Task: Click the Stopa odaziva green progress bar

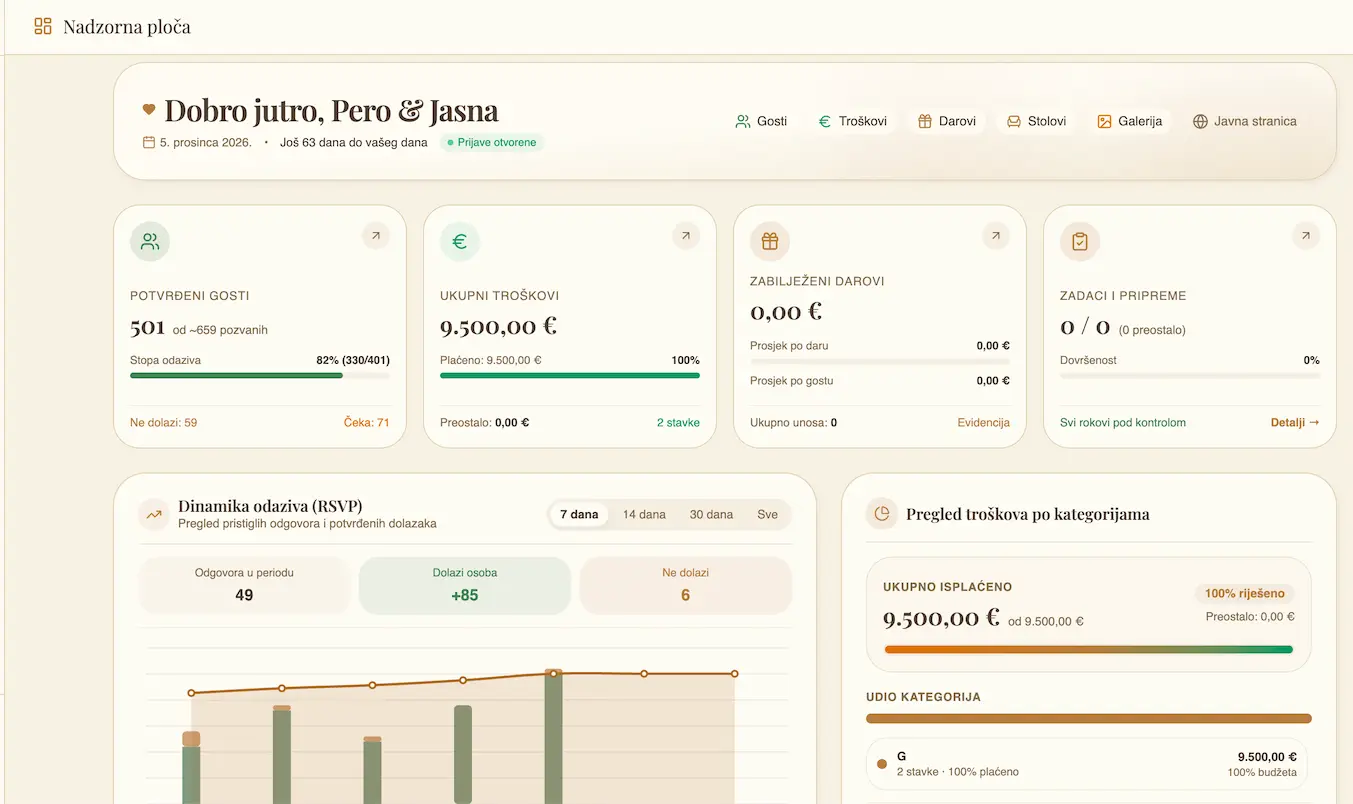Action: 260,376
